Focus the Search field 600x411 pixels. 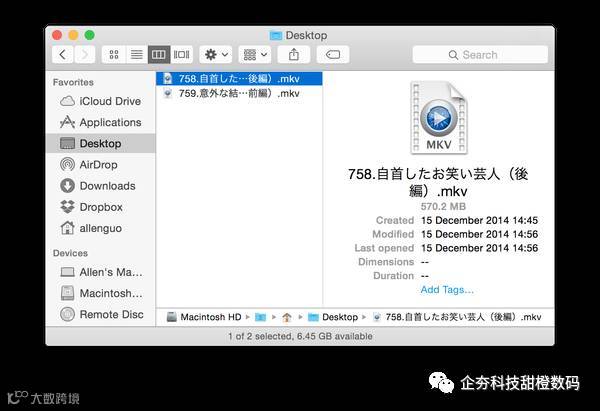pos(480,55)
